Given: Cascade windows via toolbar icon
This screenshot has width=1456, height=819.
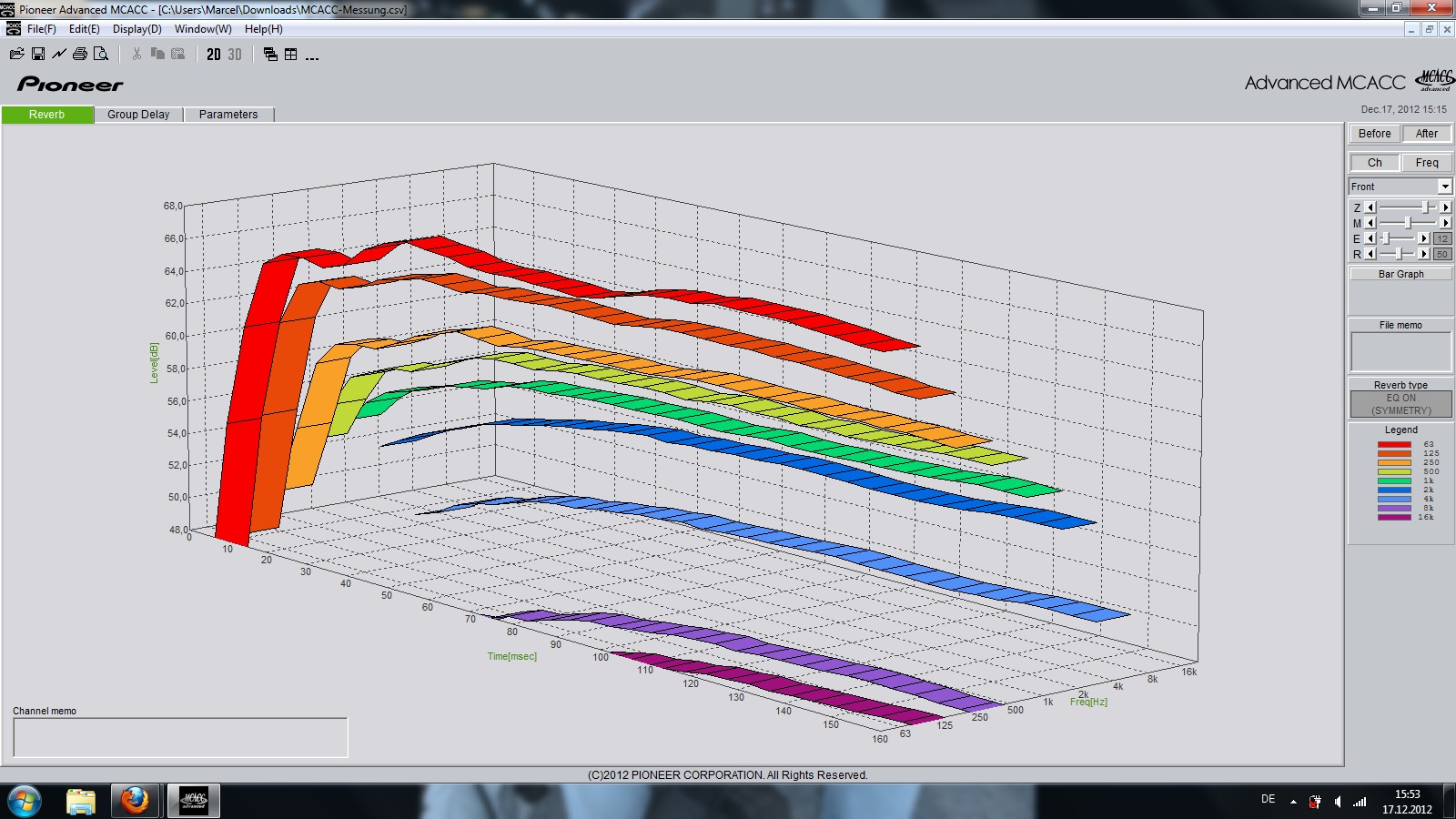Looking at the screenshot, I should (x=270, y=55).
